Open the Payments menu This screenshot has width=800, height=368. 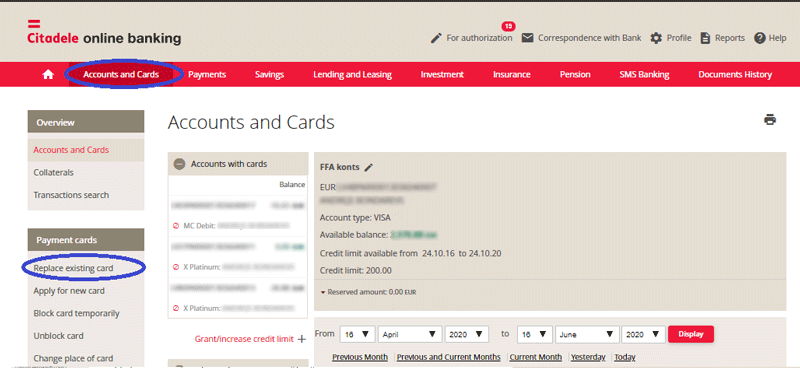207,75
